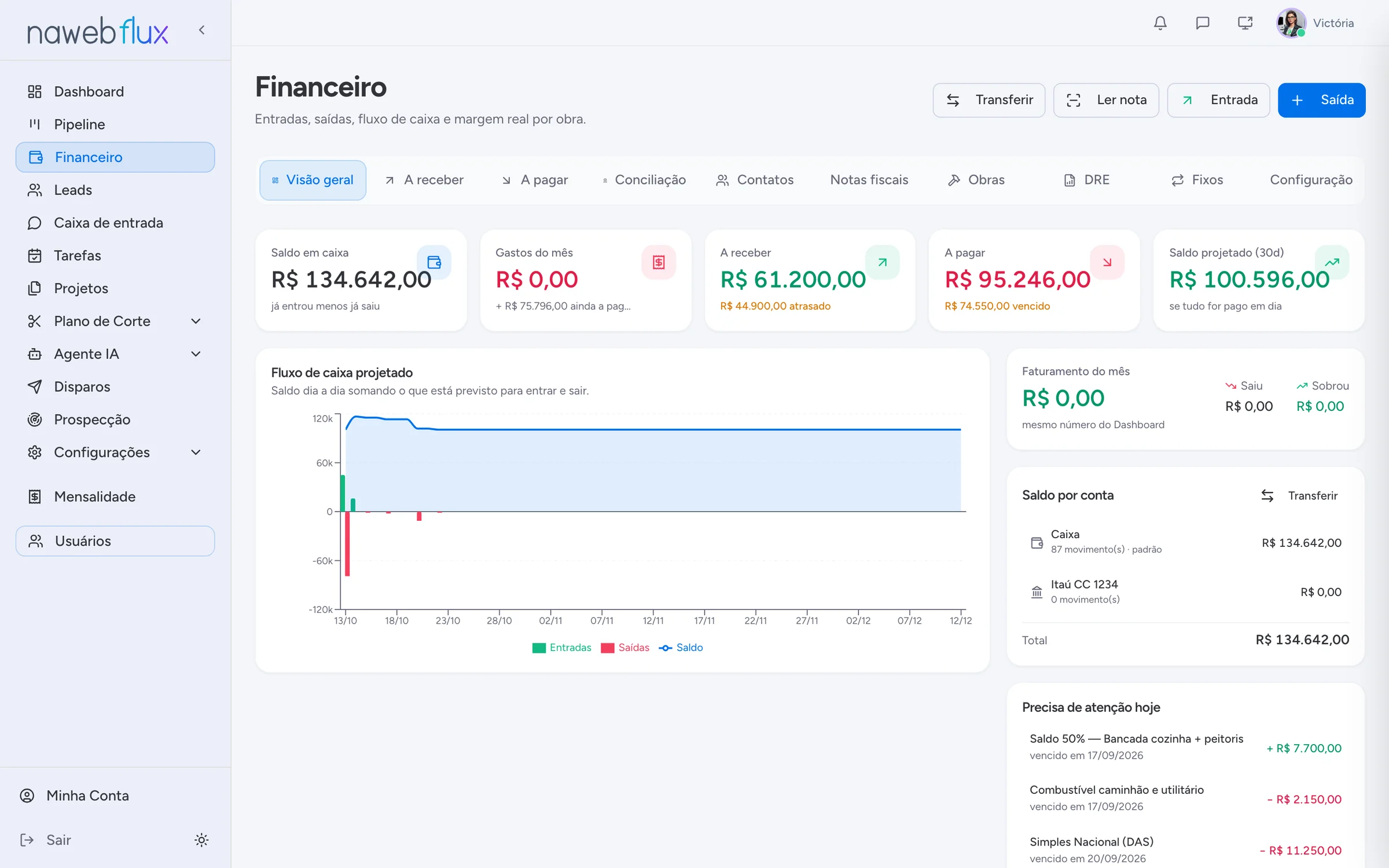Open the chat messages icon
This screenshot has height=868, width=1389.
click(1203, 23)
